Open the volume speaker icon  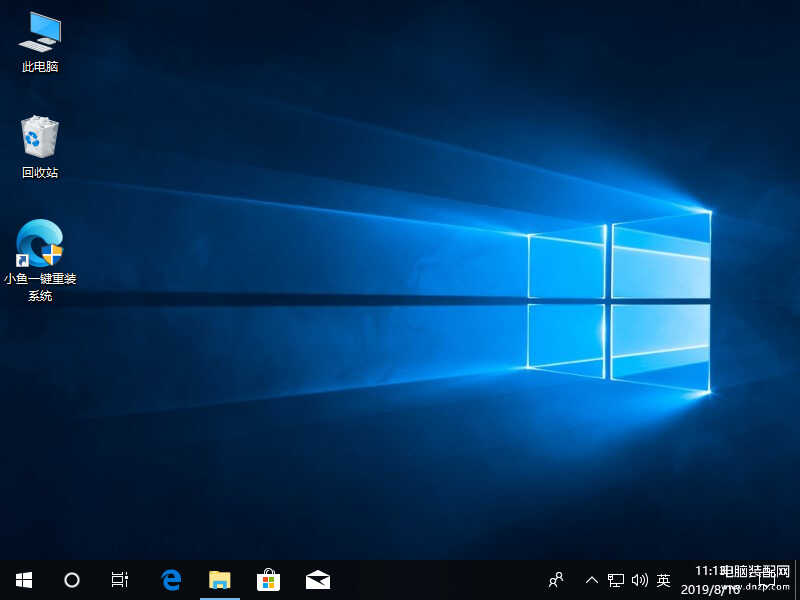tap(640, 580)
